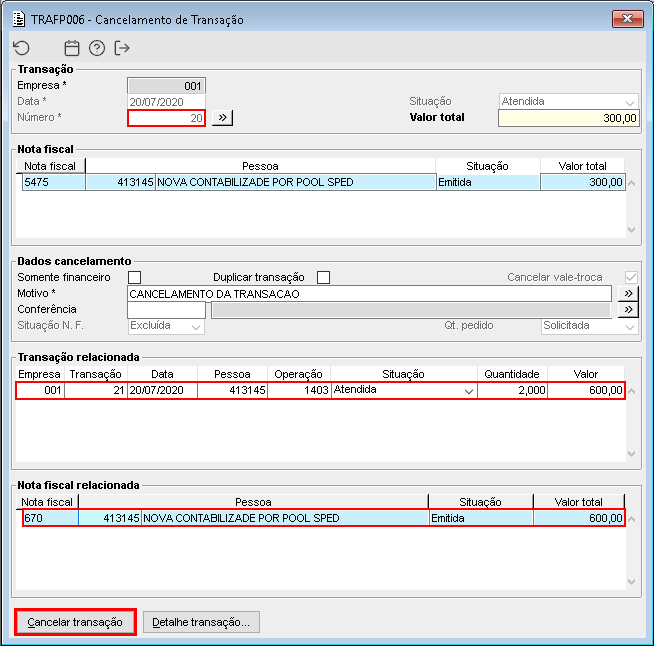Click the lookup button next to Conferência
This screenshot has height=646, width=654.
coord(628,309)
